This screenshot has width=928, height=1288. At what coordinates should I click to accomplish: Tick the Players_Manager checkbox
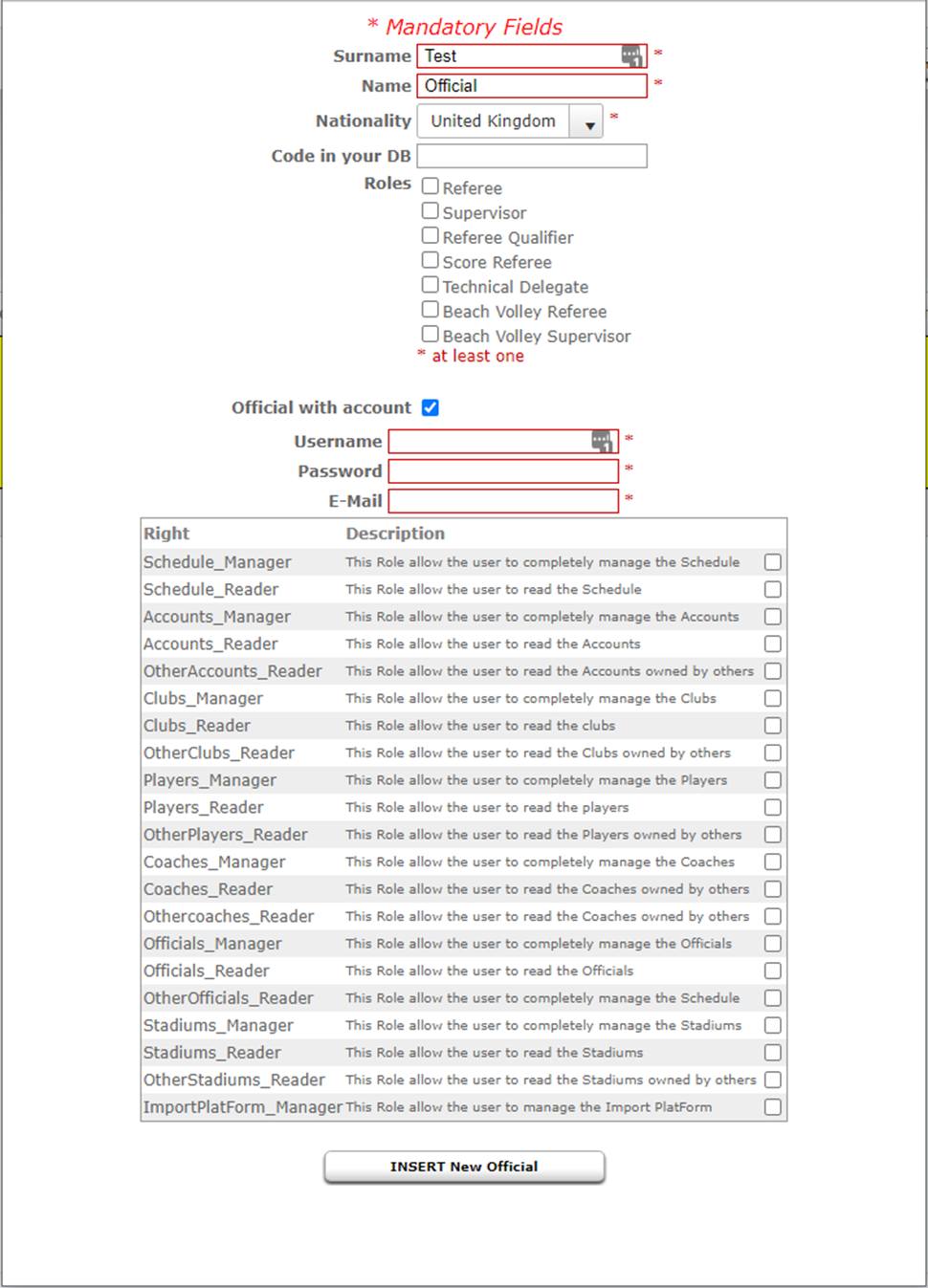click(773, 780)
